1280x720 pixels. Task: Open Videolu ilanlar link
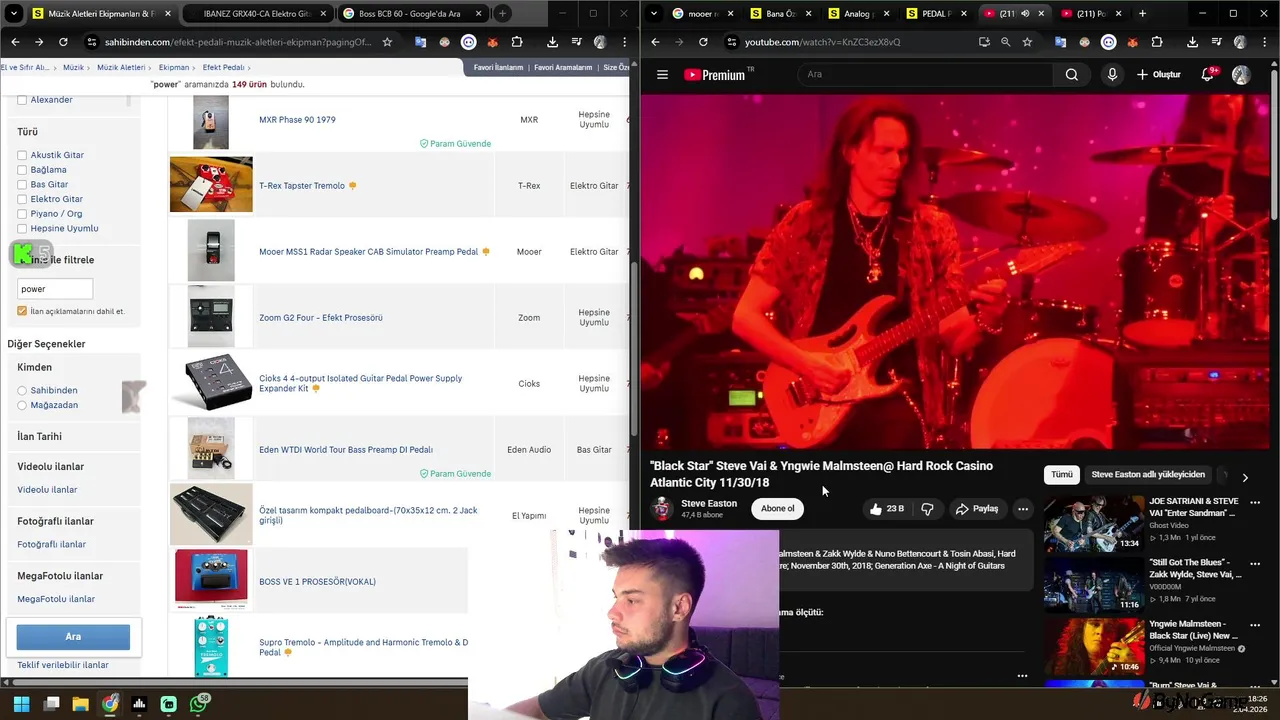coord(47,490)
